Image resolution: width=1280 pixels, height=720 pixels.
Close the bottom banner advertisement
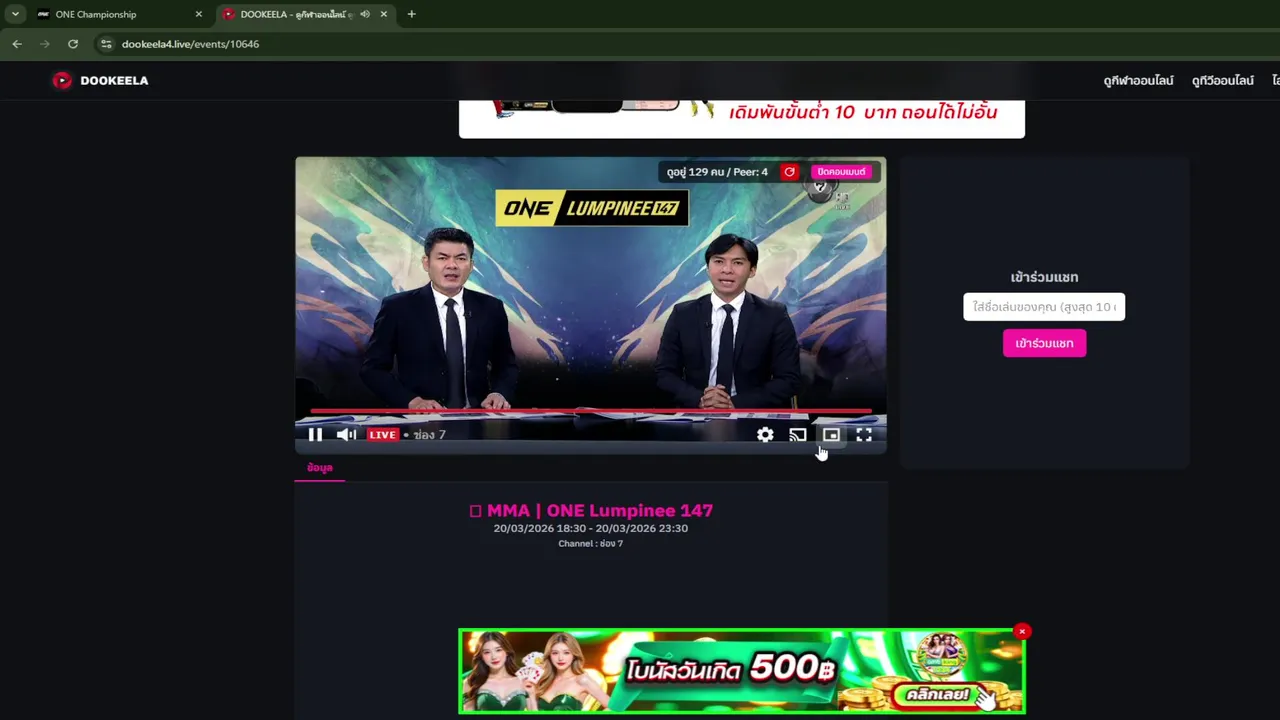1021,631
